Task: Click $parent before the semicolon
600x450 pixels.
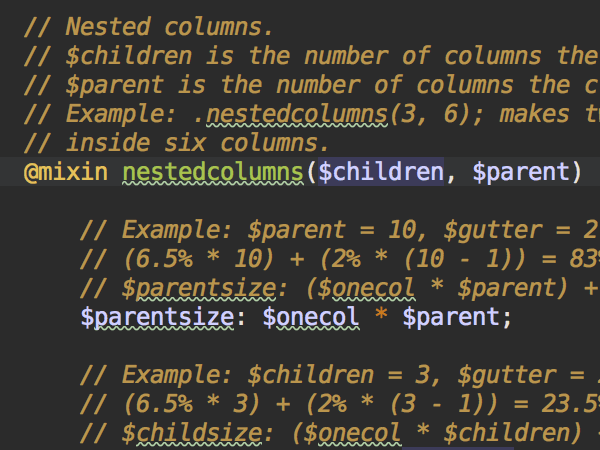Action: pyautogui.click(x=452, y=317)
